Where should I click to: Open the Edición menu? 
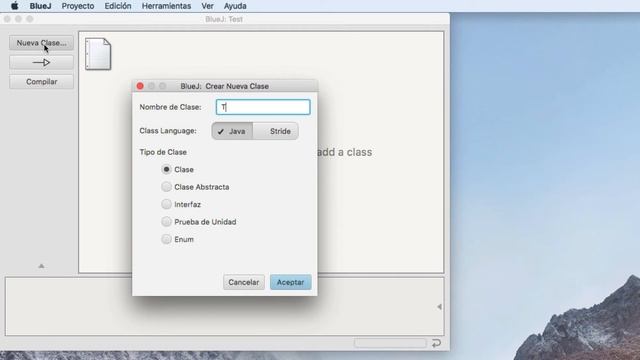118,6
